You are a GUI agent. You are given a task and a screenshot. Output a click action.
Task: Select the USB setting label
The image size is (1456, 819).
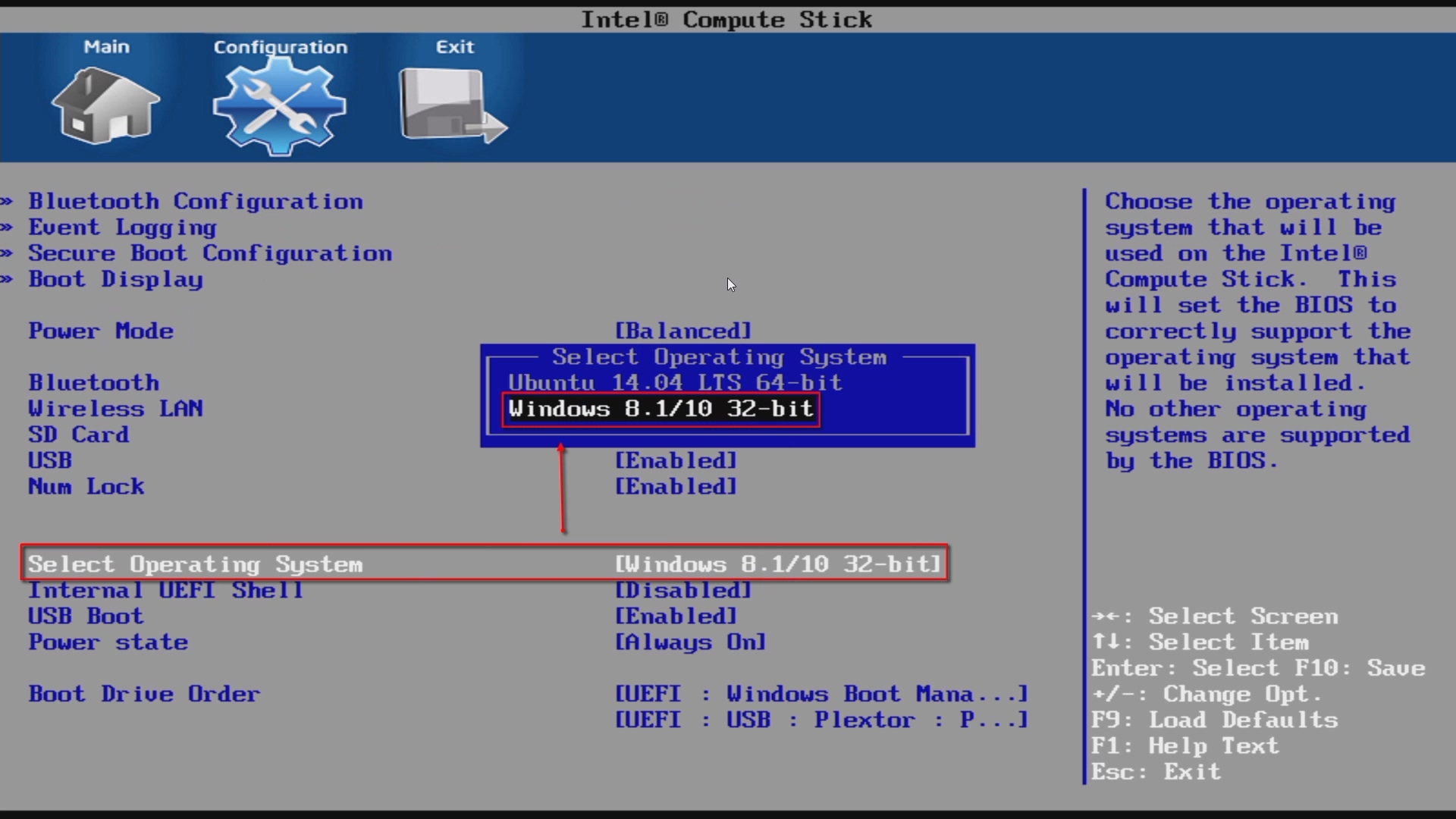pos(50,461)
